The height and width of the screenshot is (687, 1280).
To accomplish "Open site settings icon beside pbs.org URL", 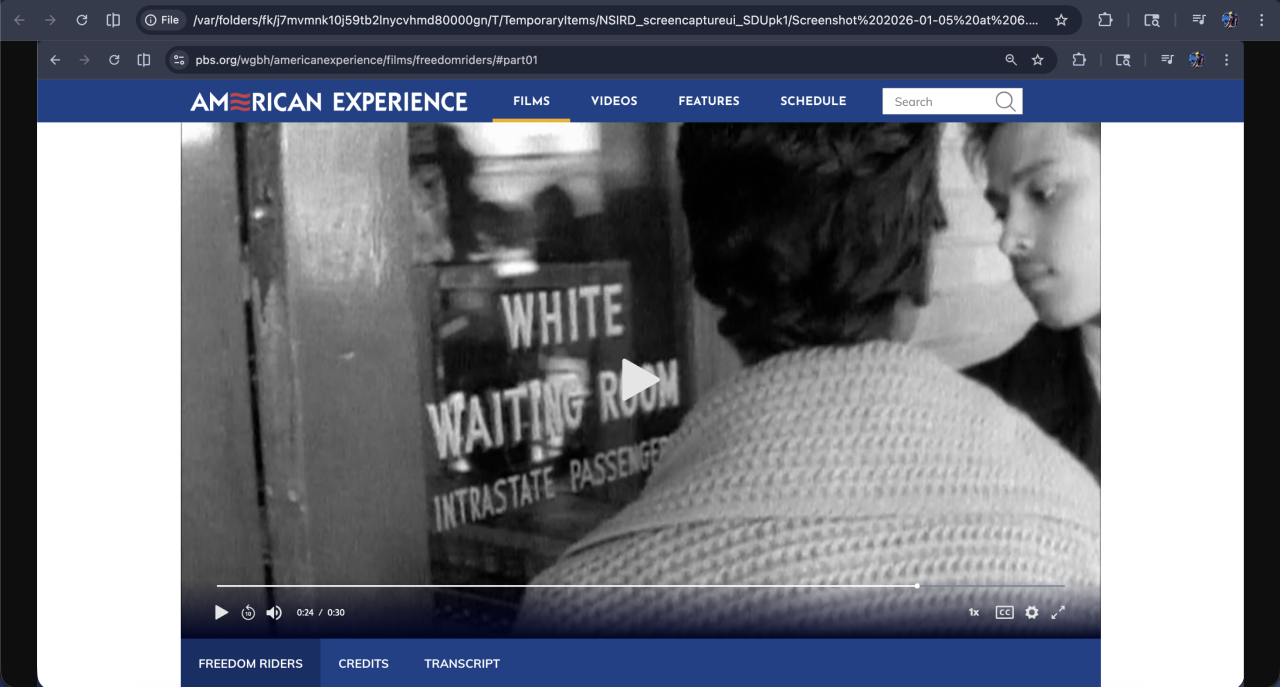I will [179, 60].
